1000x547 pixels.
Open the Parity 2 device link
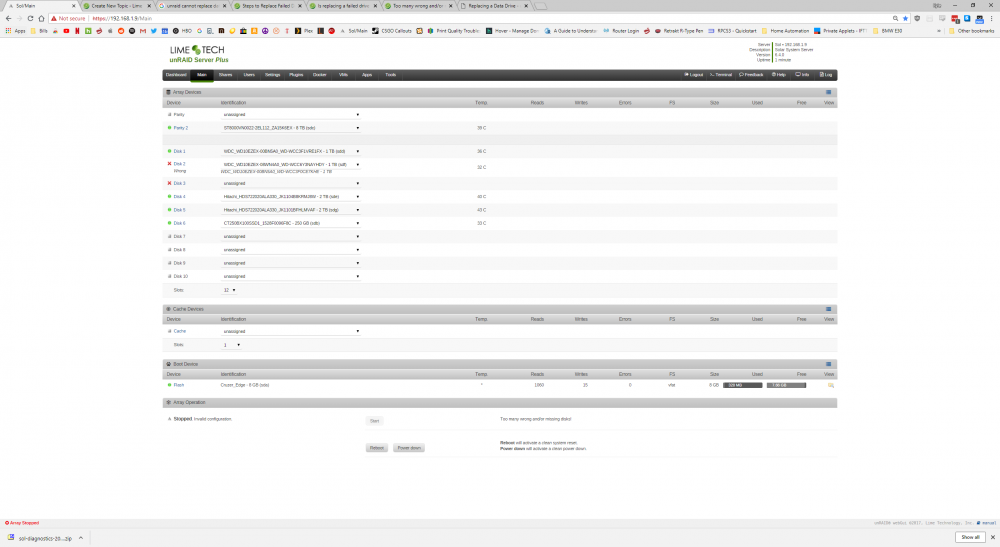click(x=180, y=128)
